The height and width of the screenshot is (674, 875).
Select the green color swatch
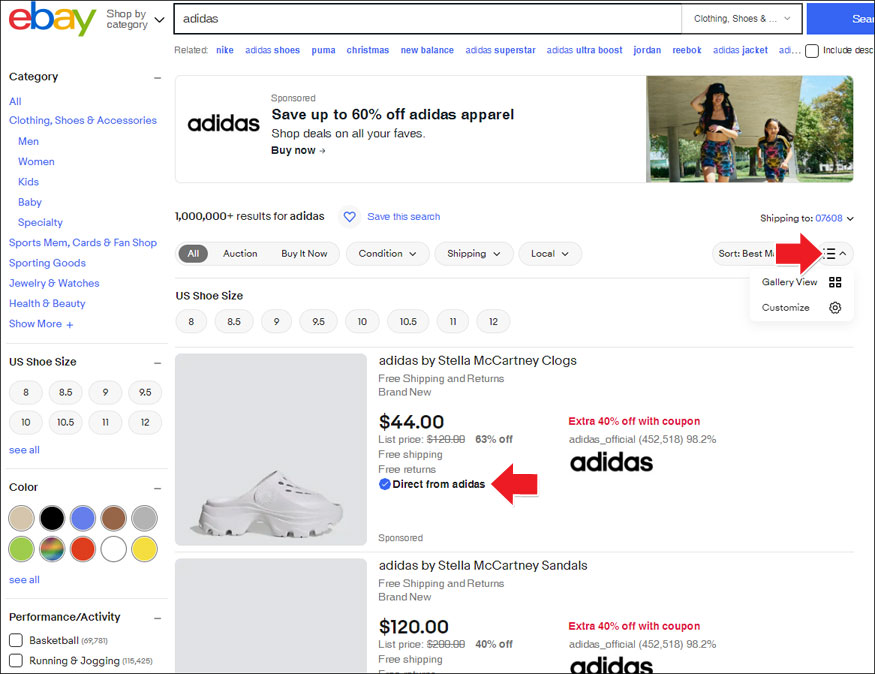(x=21, y=548)
